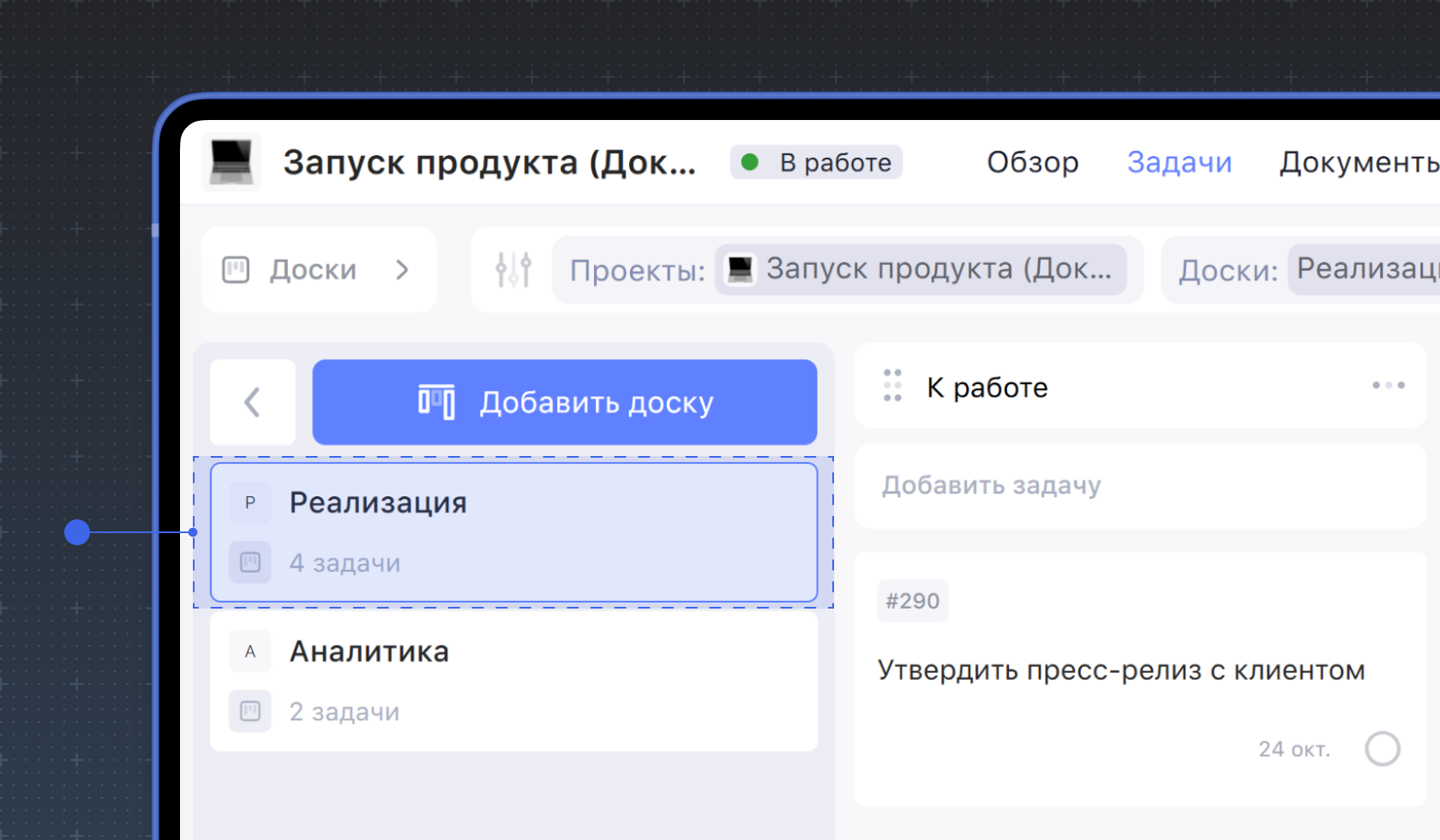Switch to the Задачи tab
Viewport: 1440px width, 840px height.
click(x=1179, y=162)
